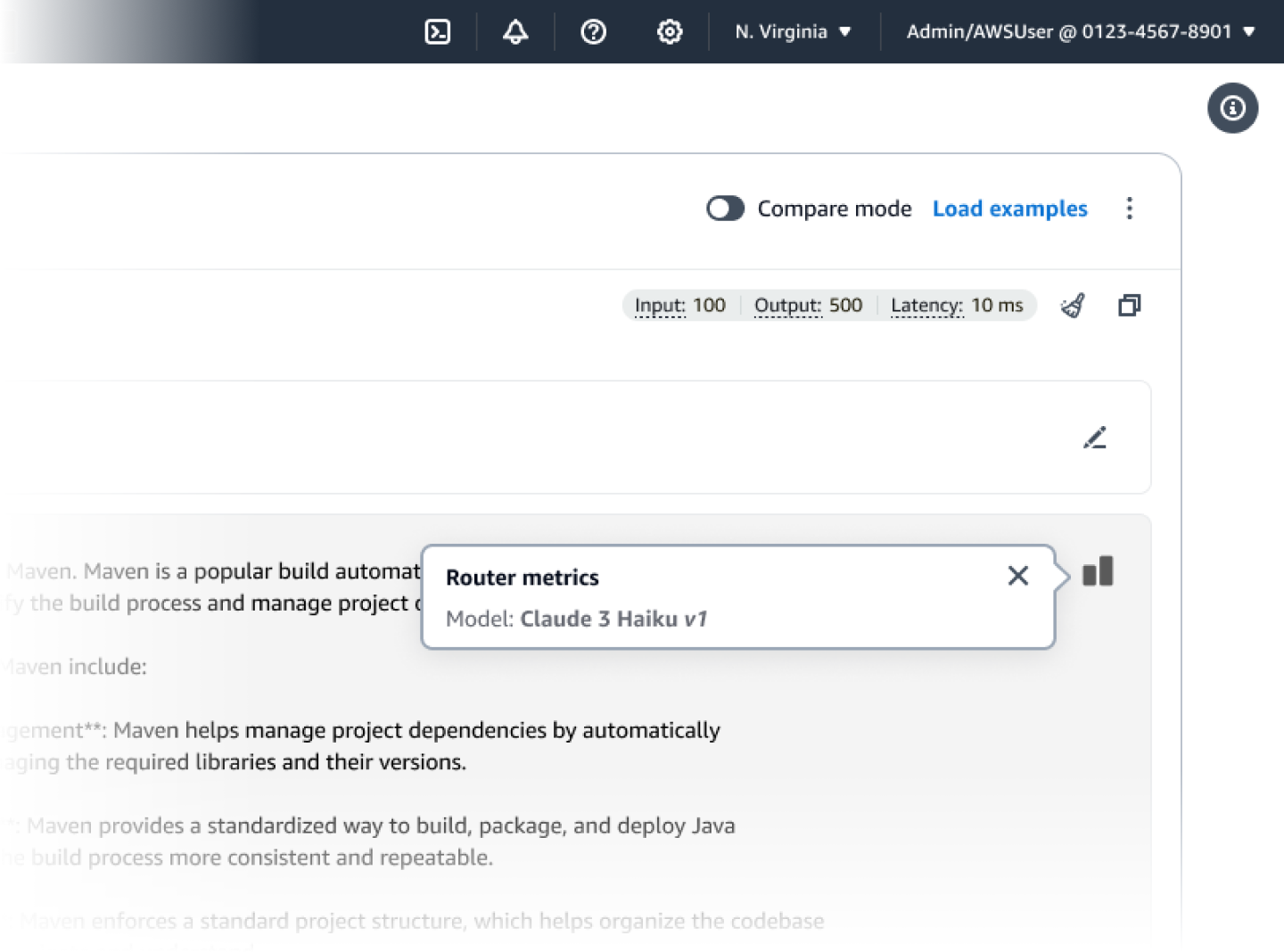
Task: Click the Output: 500 token metric
Action: click(808, 306)
